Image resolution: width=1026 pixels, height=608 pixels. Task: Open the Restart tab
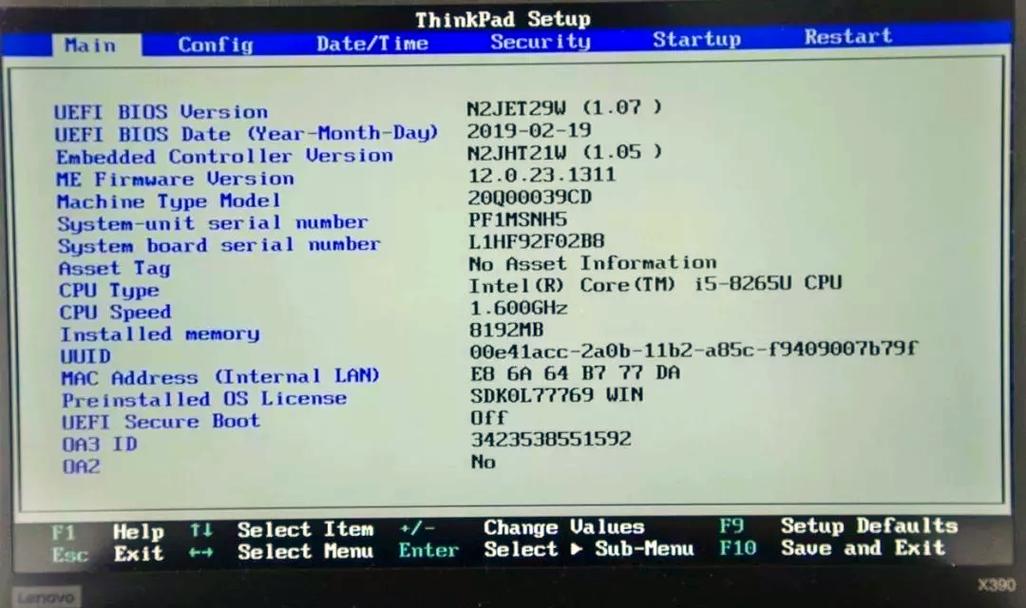point(848,37)
